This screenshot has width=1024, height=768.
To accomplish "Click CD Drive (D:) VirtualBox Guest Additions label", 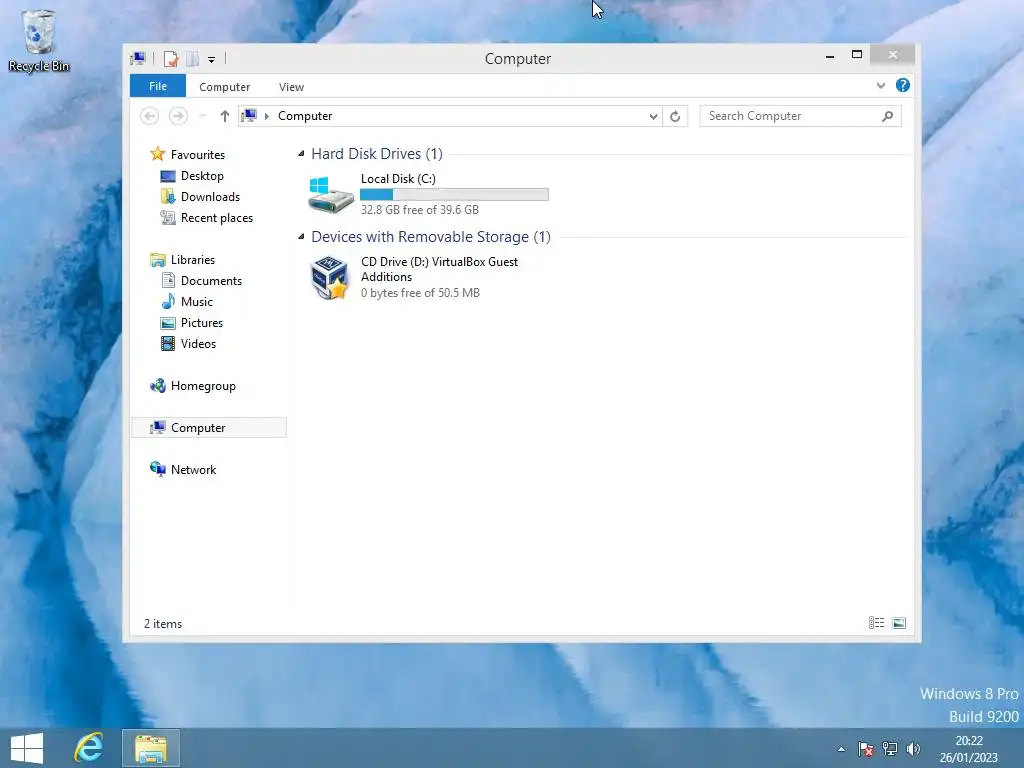I will tap(440, 269).
